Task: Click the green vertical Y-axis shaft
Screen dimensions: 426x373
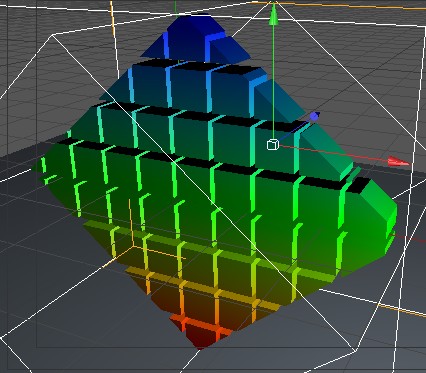Action: [273, 82]
